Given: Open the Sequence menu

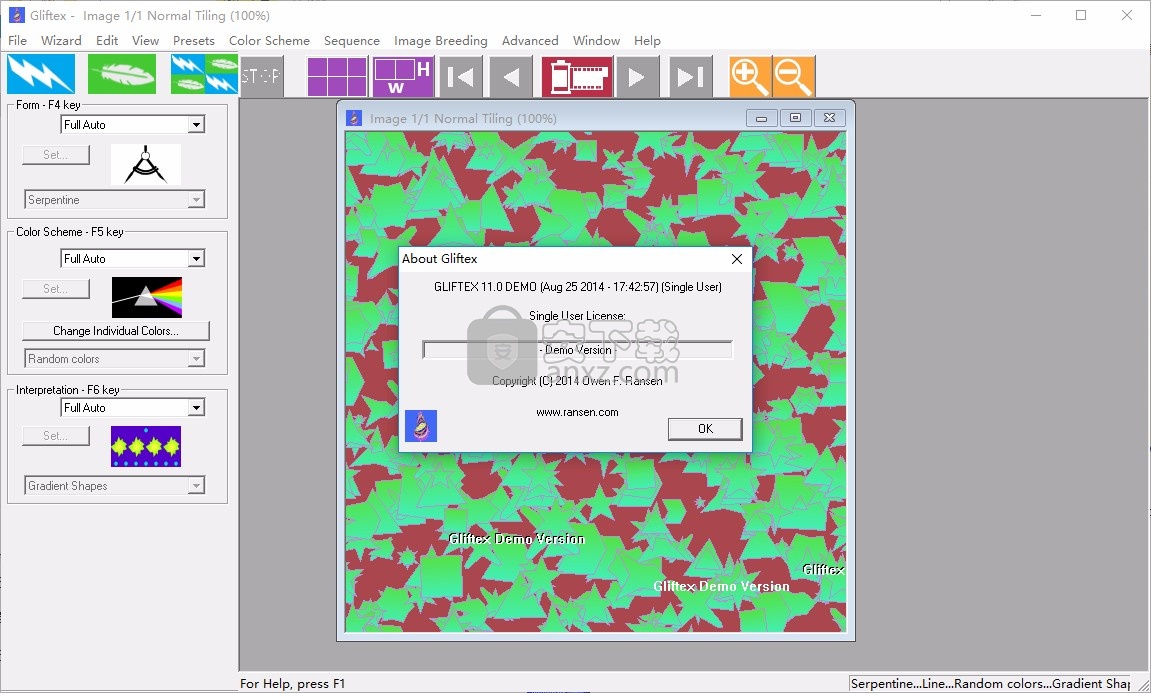Looking at the screenshot, I should tap(352, 40).
